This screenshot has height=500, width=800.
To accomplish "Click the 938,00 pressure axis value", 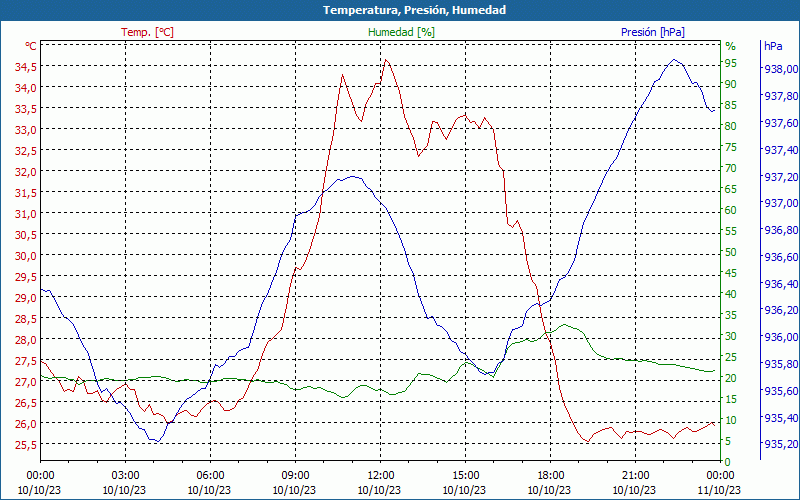I will (781, 69).
